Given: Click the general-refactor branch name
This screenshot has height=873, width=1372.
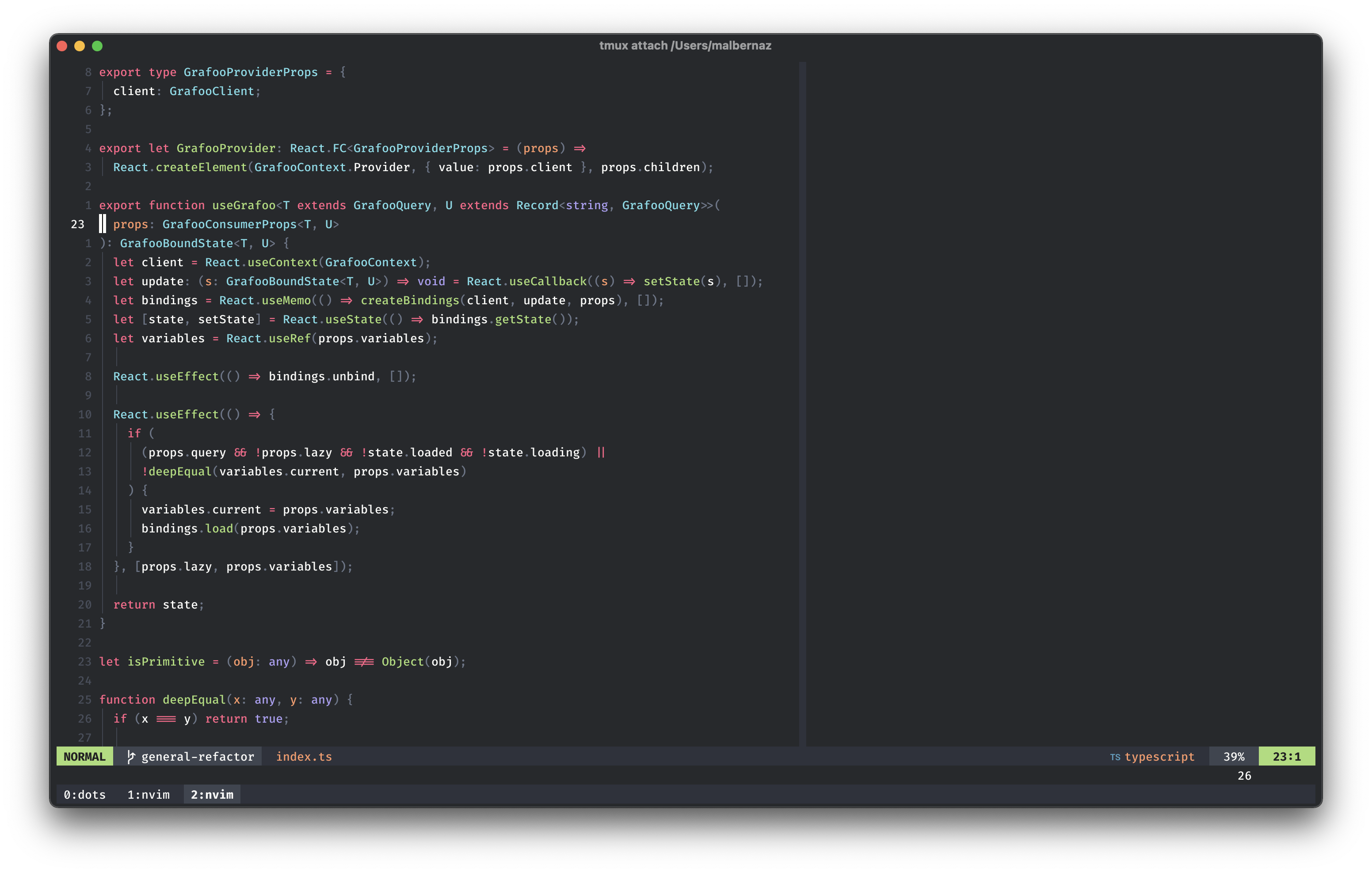Looking at the screenshot, I should (198, 757).
